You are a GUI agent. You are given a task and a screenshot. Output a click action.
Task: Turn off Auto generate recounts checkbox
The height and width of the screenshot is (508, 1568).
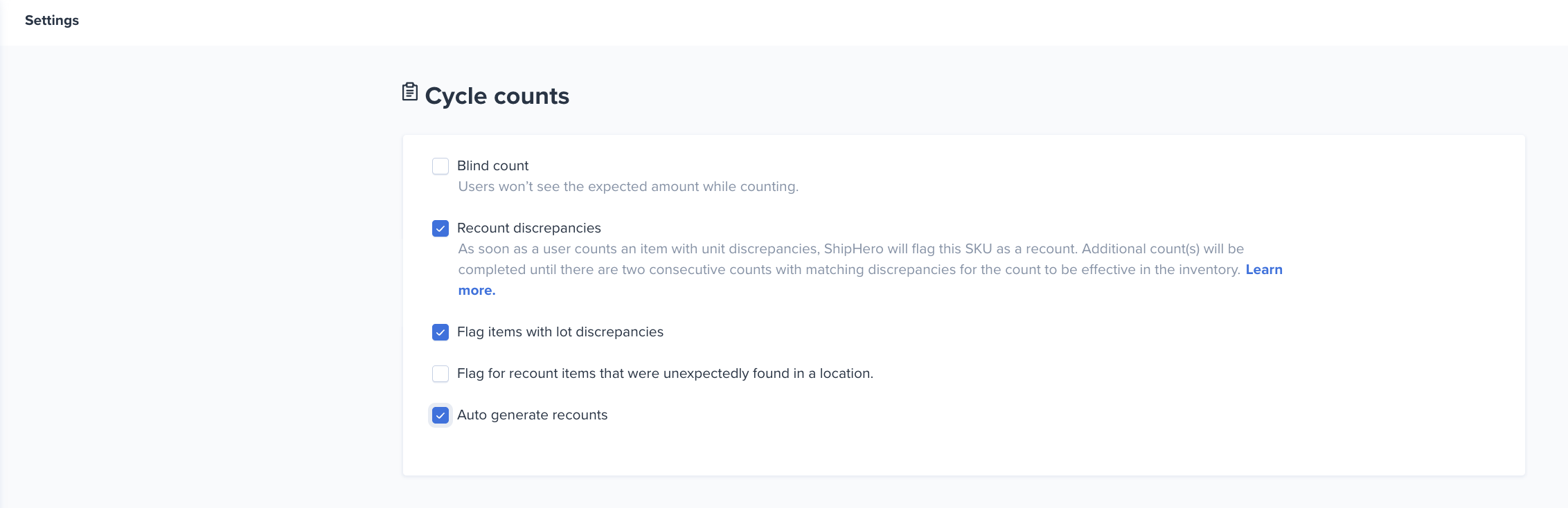[440, 415]
